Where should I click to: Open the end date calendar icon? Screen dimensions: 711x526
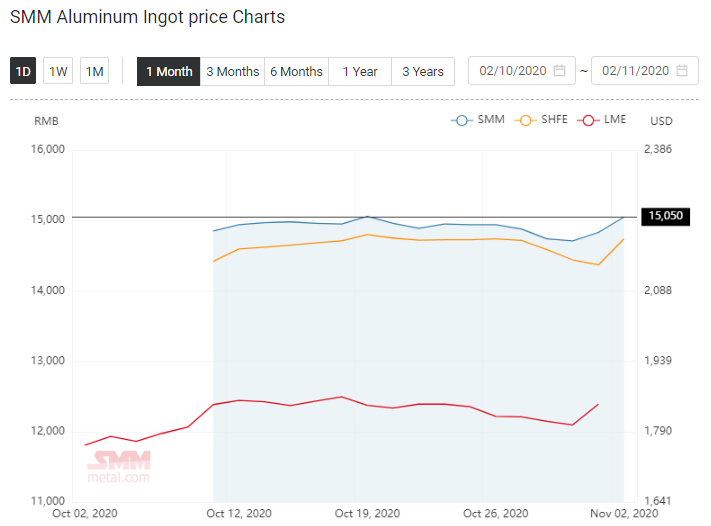coord(682,71)
